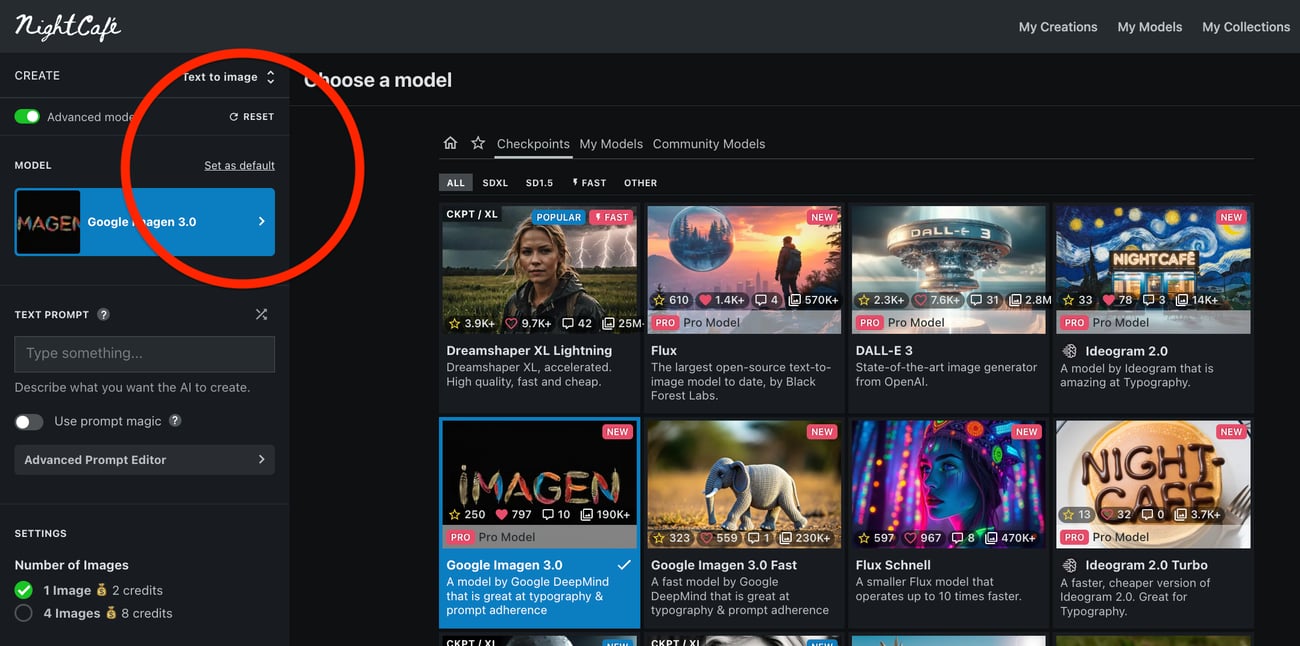This screenshot has height=646, width=1300.
Task: Click Ideogram logo icon beside Ideogram 2.0
Action: pyautogui.click(x=1069, y=351)
